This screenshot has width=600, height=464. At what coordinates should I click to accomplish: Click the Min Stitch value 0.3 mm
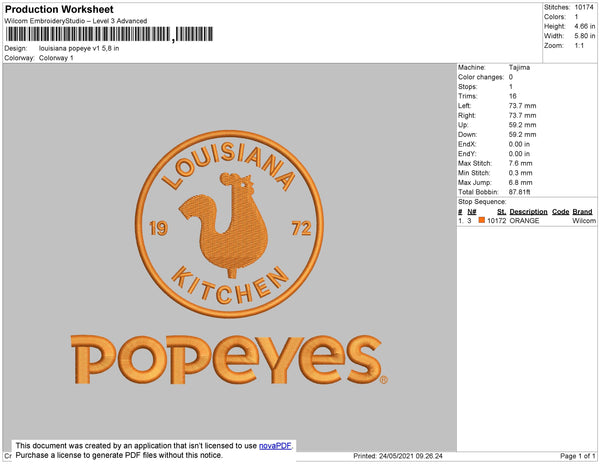point(520,173)
